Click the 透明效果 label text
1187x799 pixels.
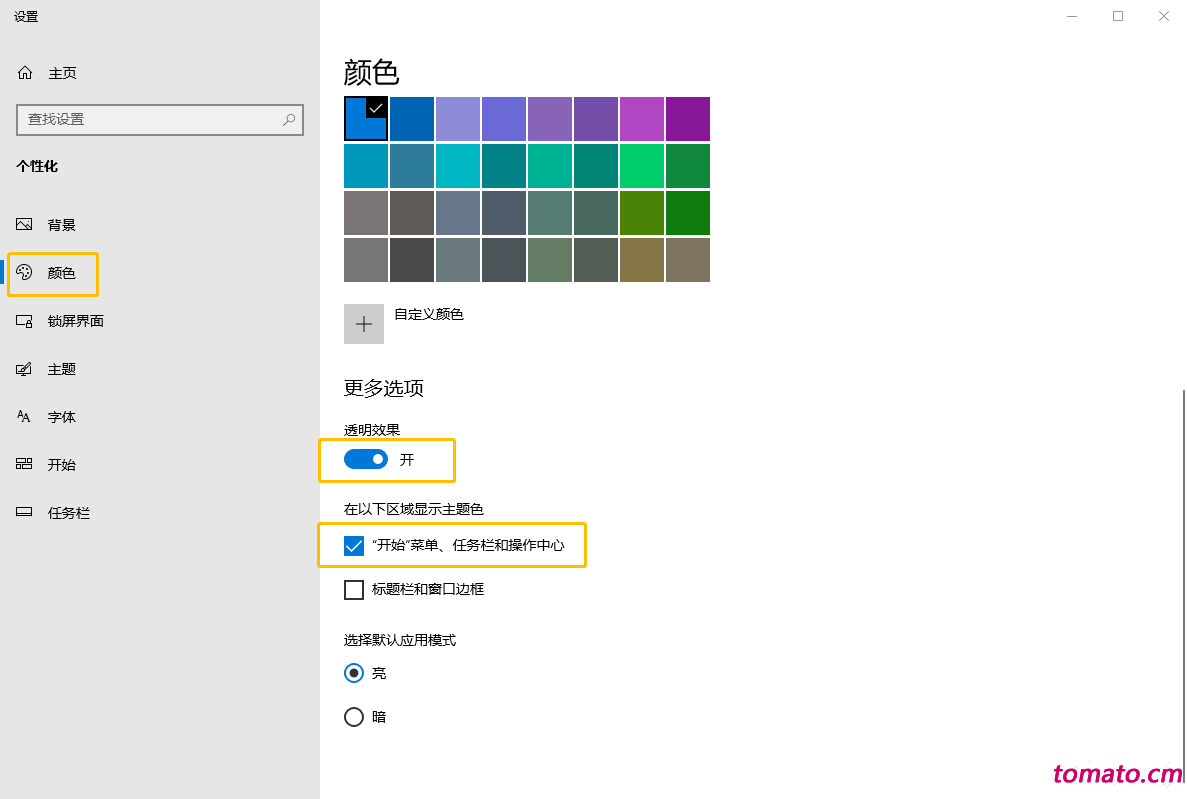coord(372,430)
